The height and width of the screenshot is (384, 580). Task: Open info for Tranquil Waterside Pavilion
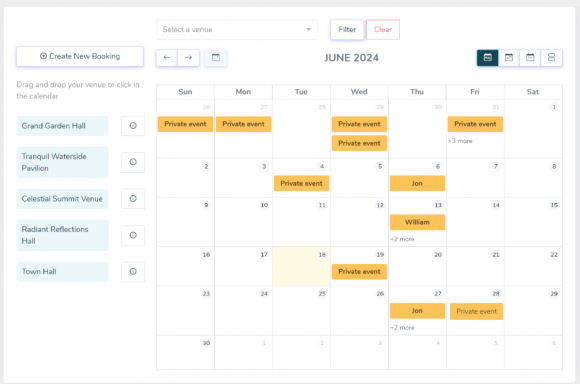point(133,162)
